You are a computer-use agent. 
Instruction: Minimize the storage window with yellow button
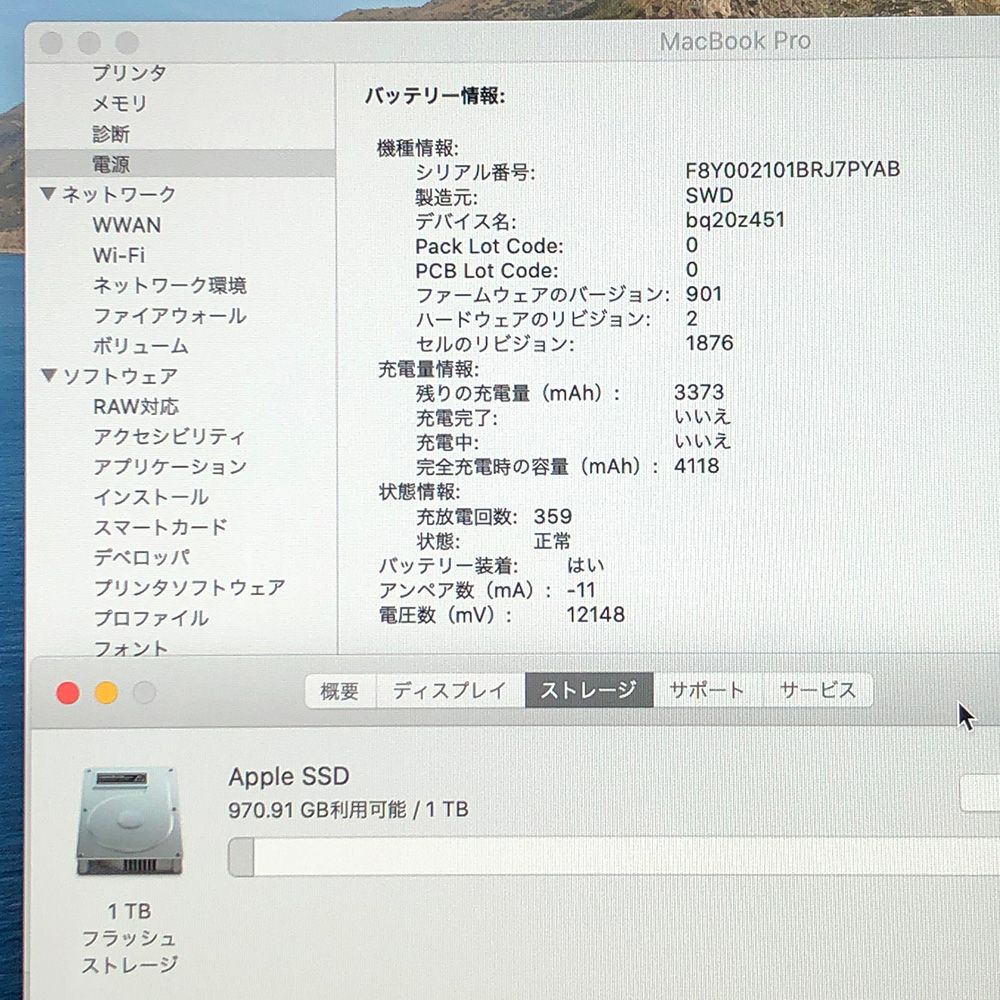[x=107, y=693]
